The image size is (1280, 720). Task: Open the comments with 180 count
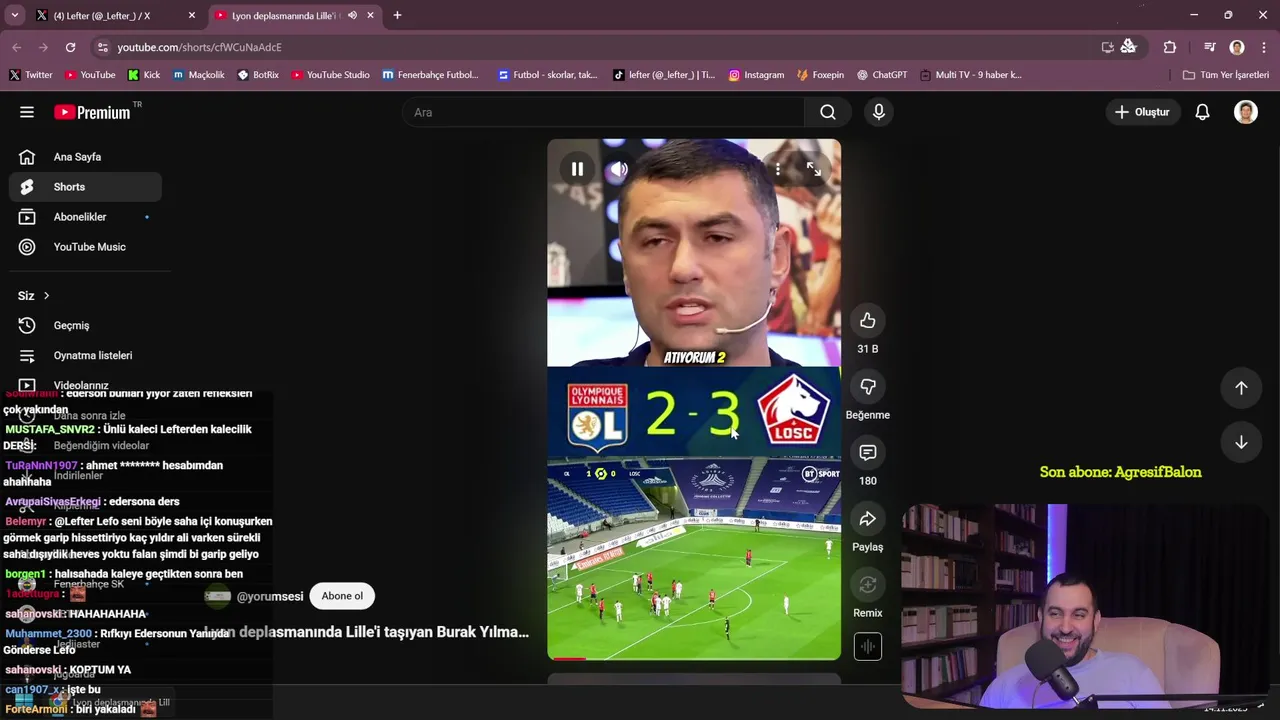[867, 453]
